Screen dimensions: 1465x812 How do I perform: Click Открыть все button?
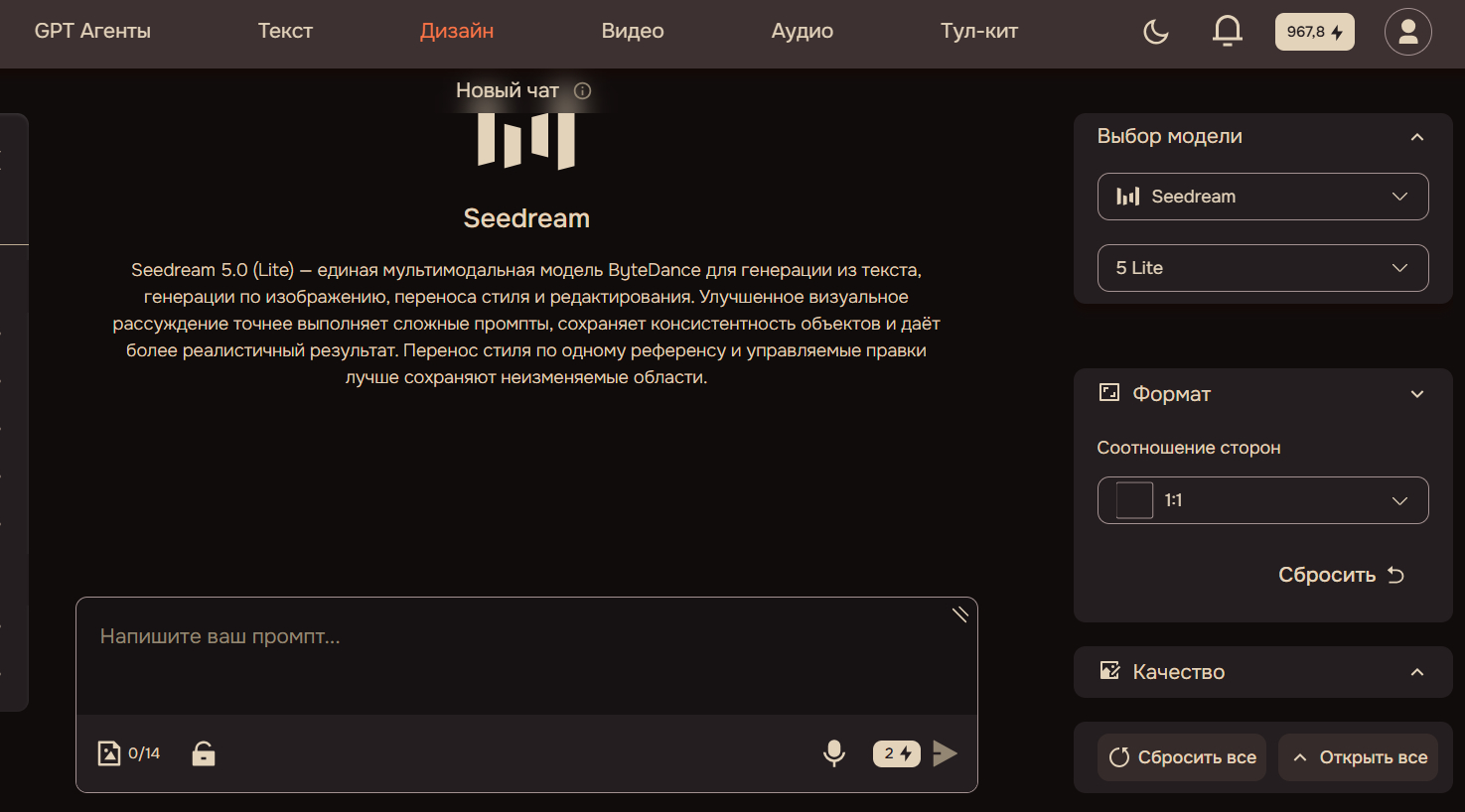(1358, 757)
